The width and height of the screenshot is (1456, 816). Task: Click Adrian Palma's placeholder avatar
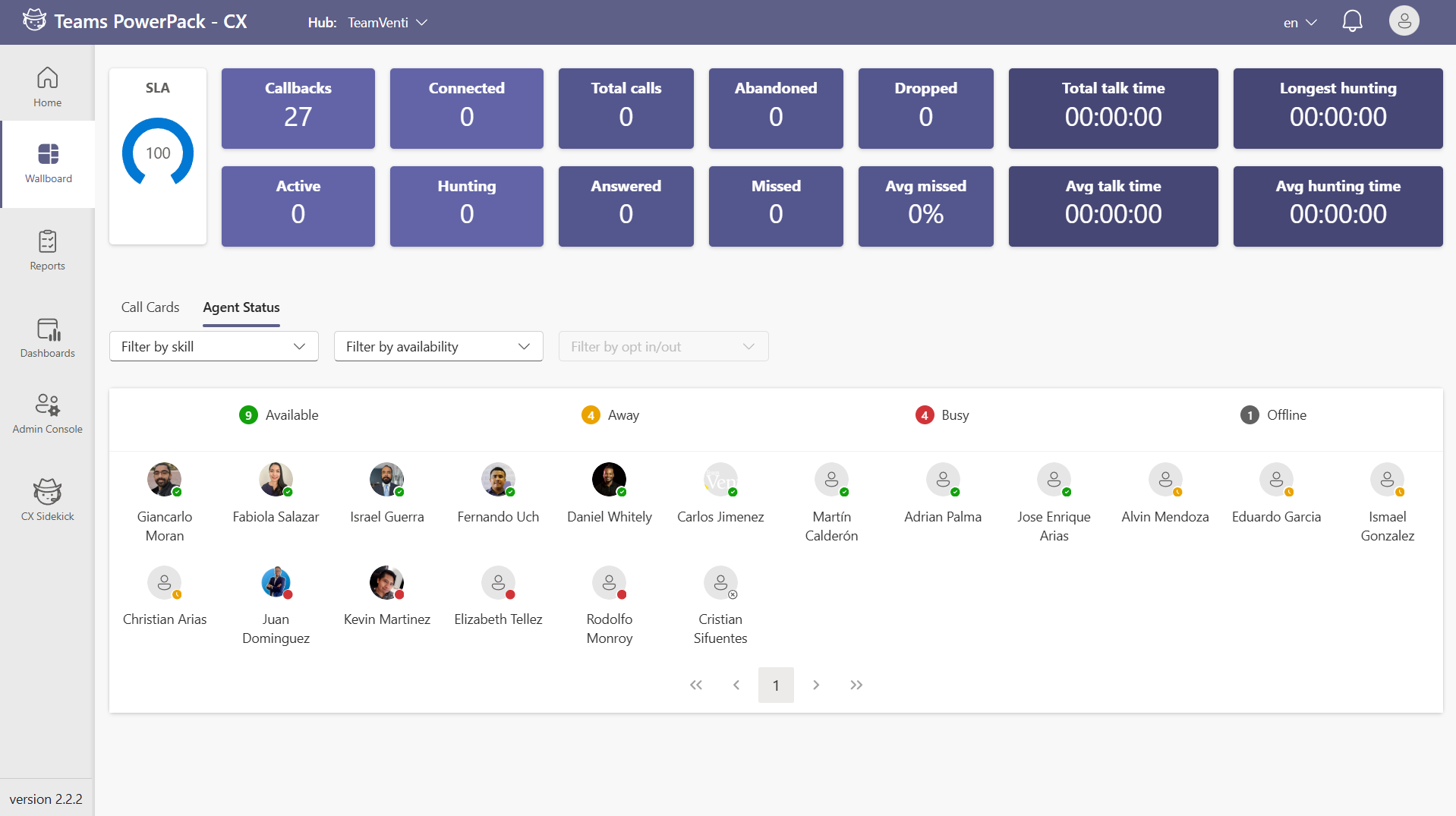pyautogui.click(x=943, y=480)
